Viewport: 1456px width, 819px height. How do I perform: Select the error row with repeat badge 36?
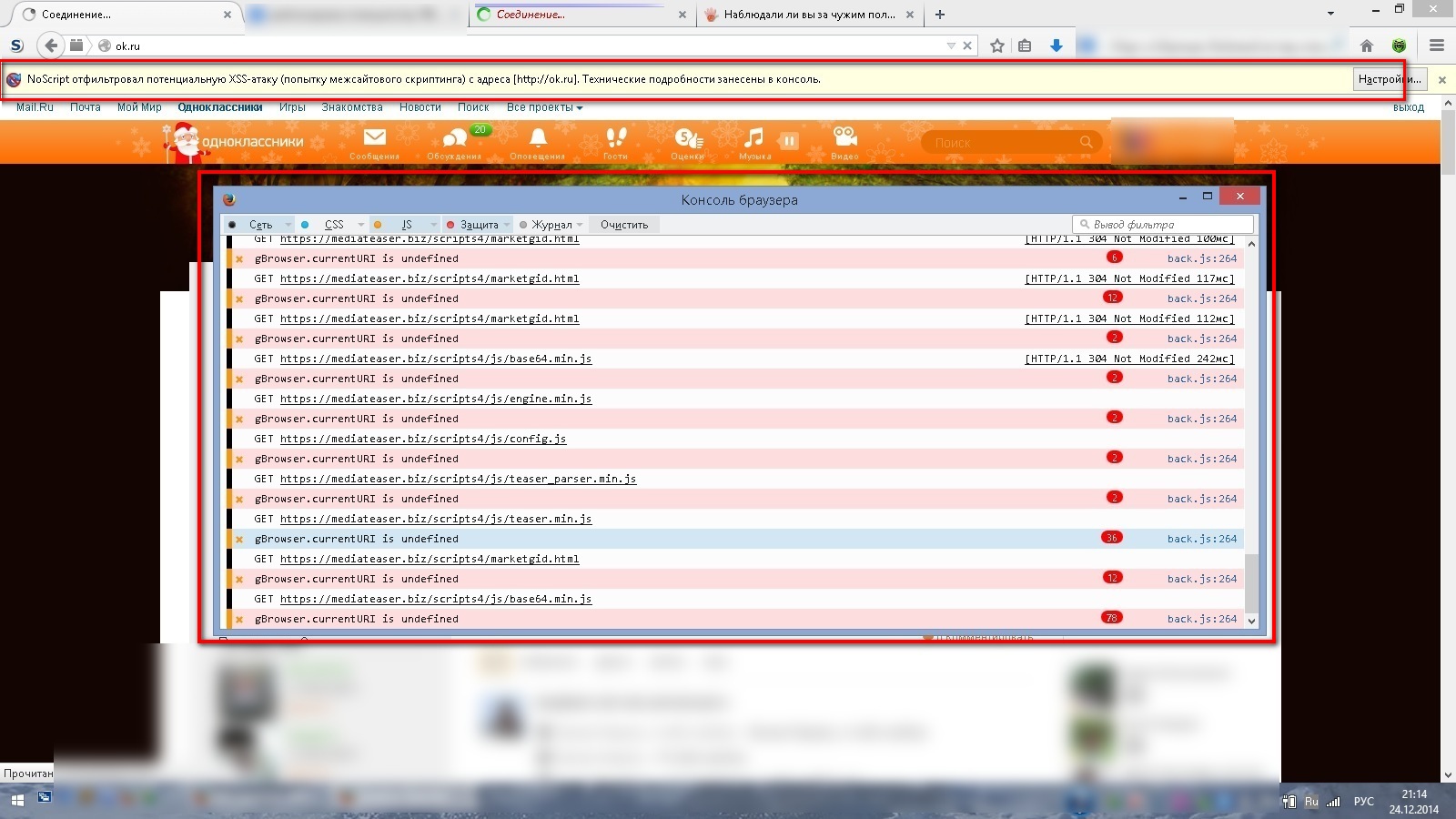pos(735,539)
